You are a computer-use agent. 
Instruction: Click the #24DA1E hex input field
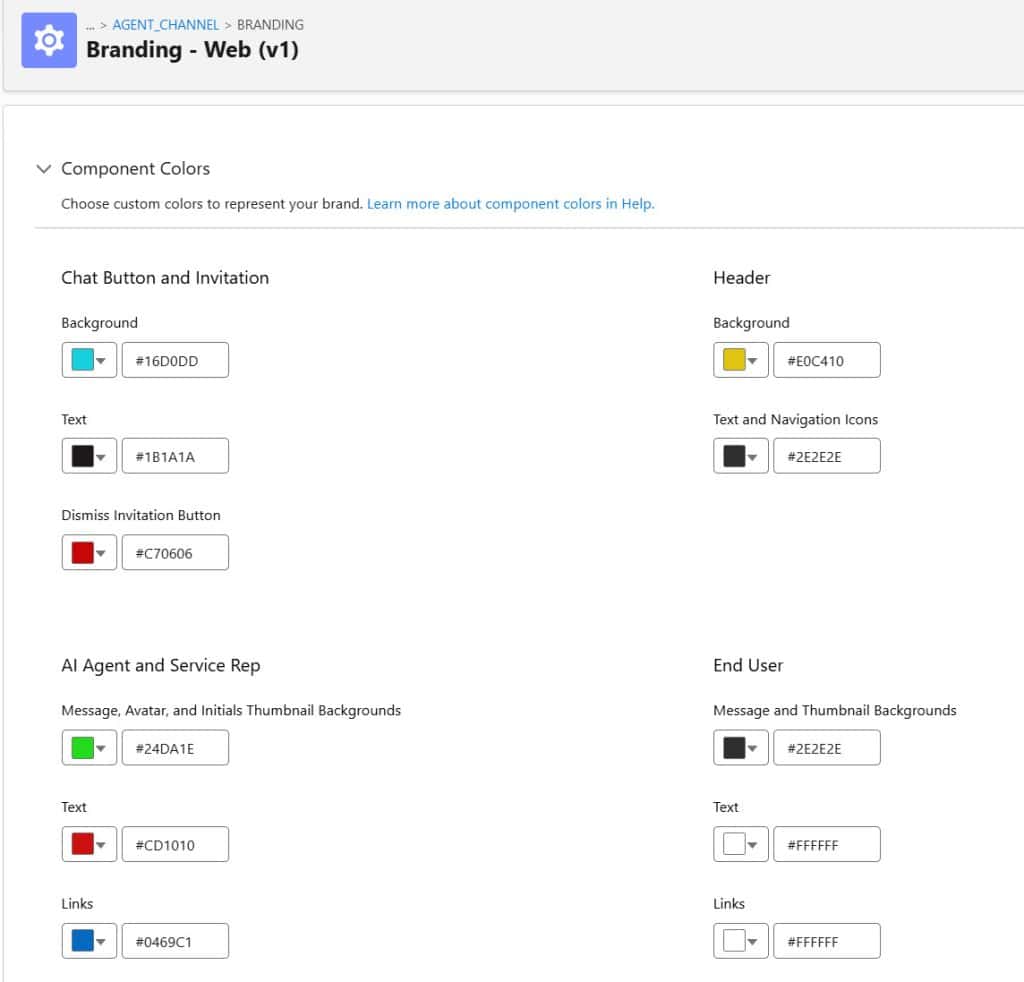pyautogui.click(x=175, y=748)
